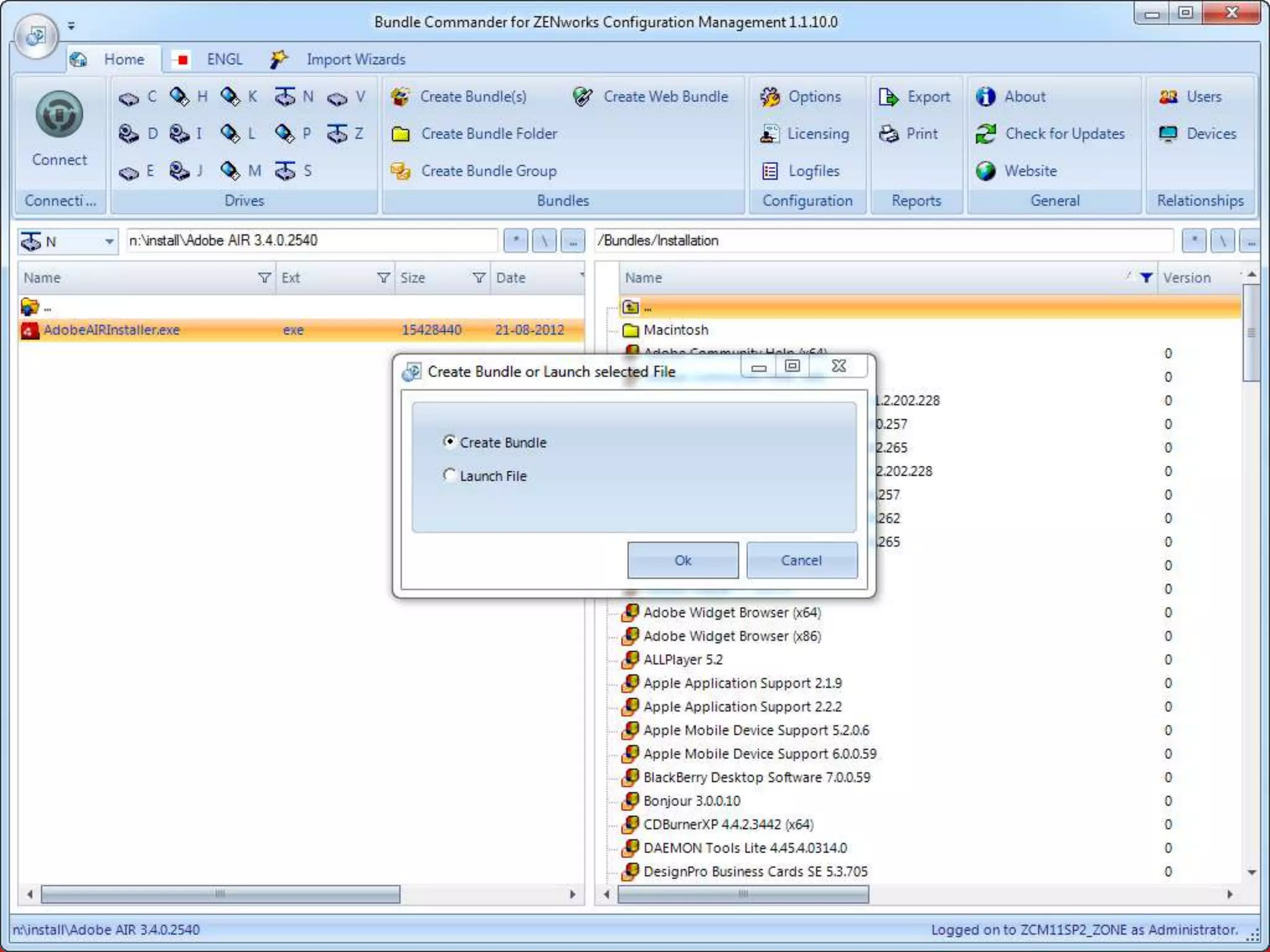The height and width of the screenshot is (952, 1270).
Task: Toggle the Name column filter in bundle list
Action: (1146, 278)
